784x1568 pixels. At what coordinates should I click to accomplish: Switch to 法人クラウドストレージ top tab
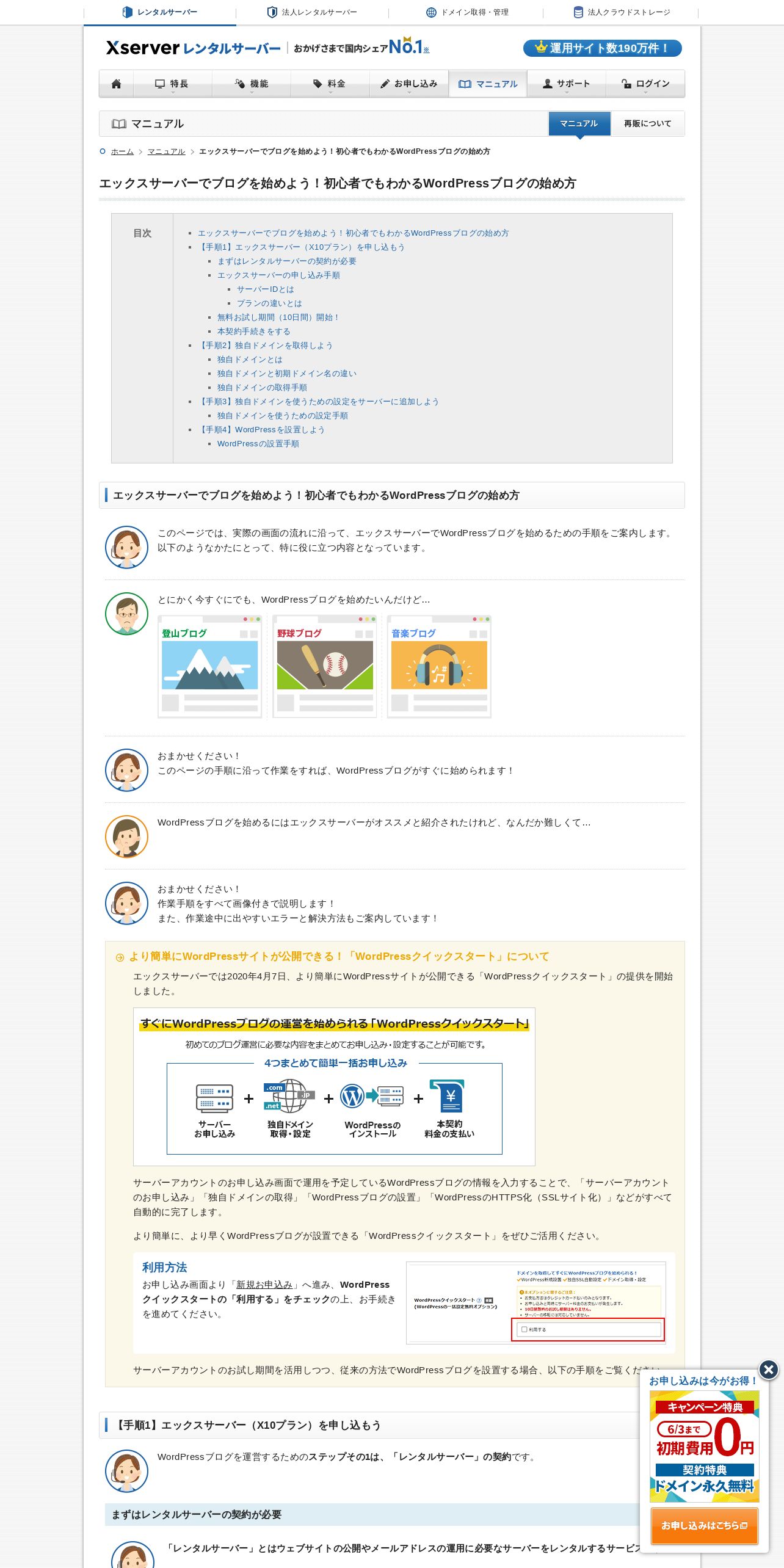[x=622, y=12]
